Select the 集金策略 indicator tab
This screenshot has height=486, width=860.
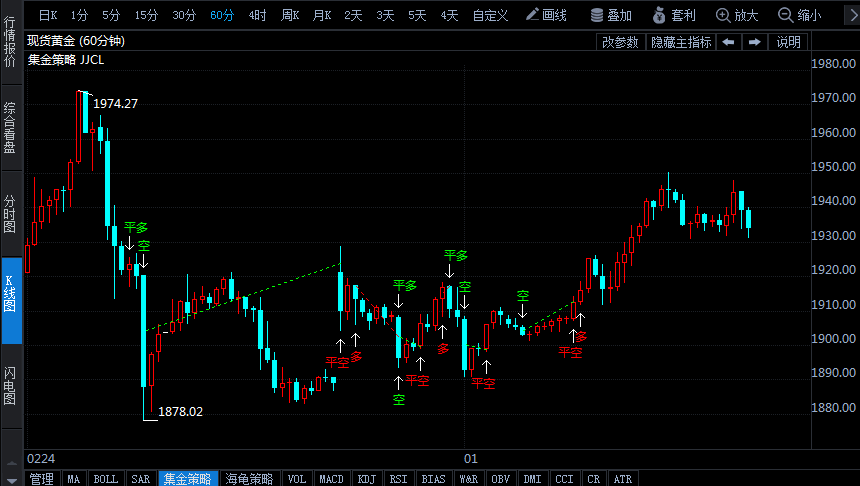[x=188, y=479]
